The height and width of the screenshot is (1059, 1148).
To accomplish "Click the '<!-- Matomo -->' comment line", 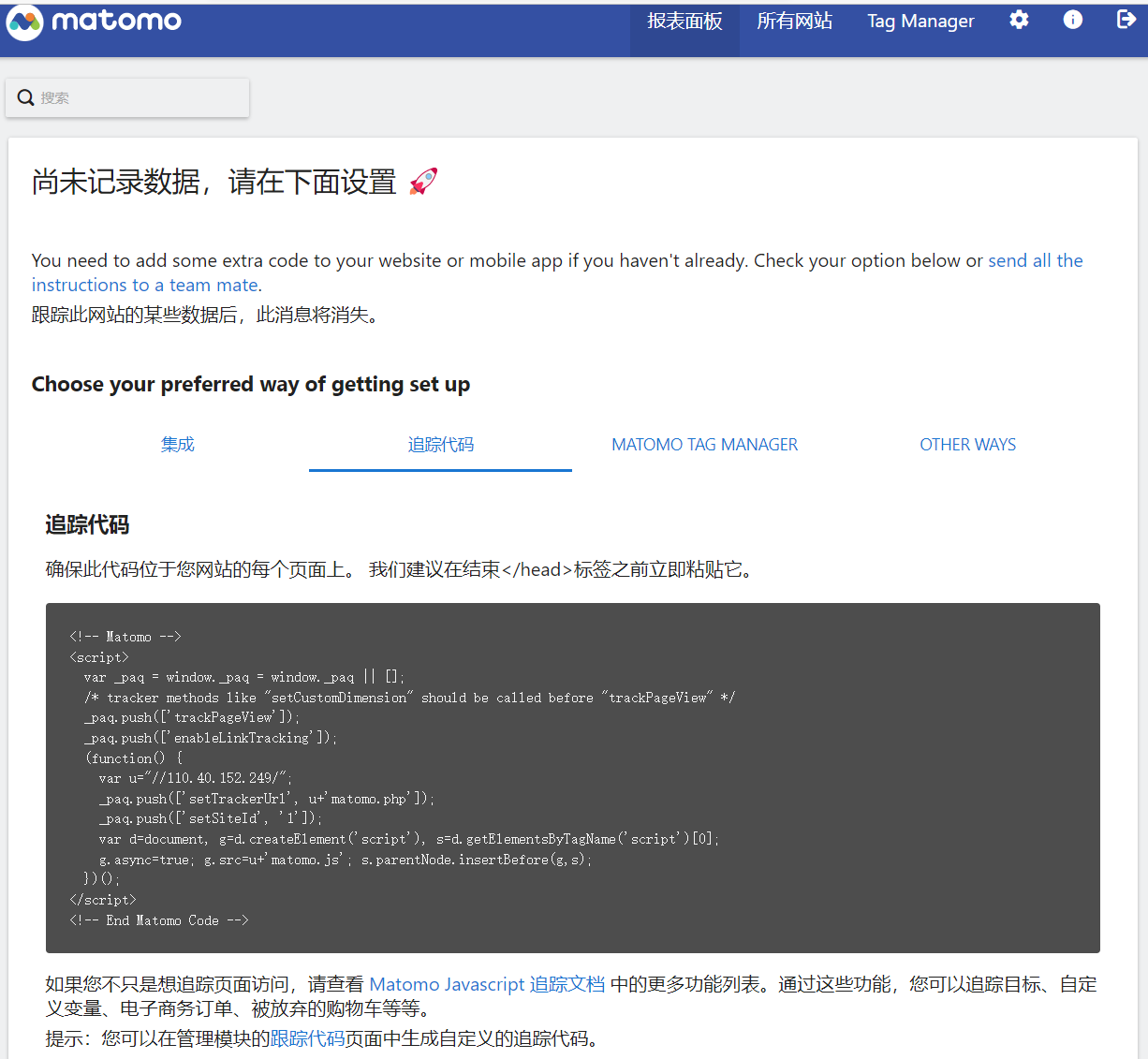I will [125, 637].
